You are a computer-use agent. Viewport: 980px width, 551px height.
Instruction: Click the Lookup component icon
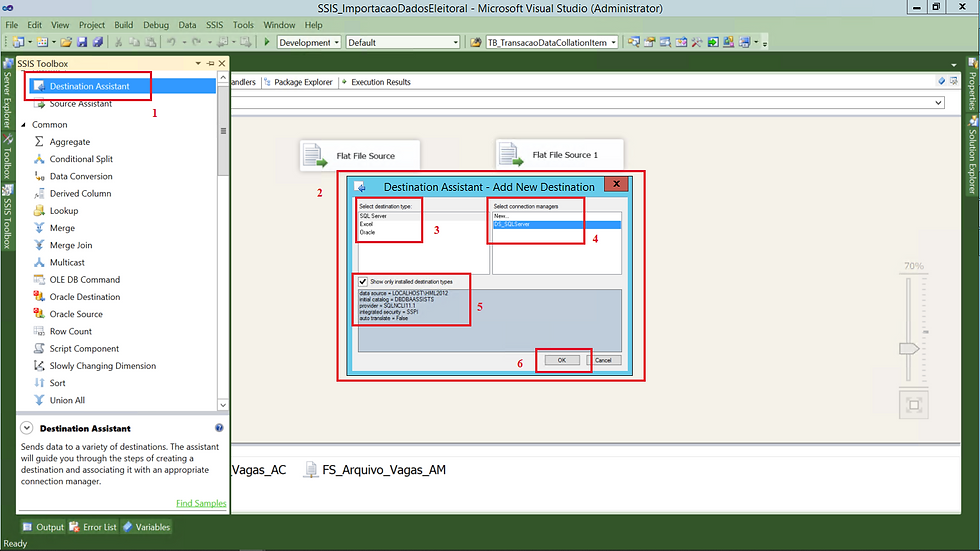(39, 211)
